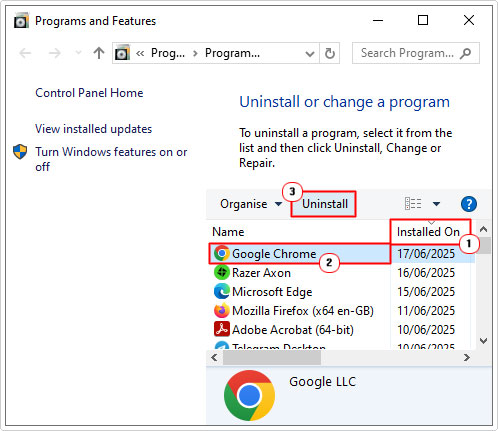Viewport: 498px width, 431px height.
Task: Expand the view options dropdown arrow
Action: 436,204
